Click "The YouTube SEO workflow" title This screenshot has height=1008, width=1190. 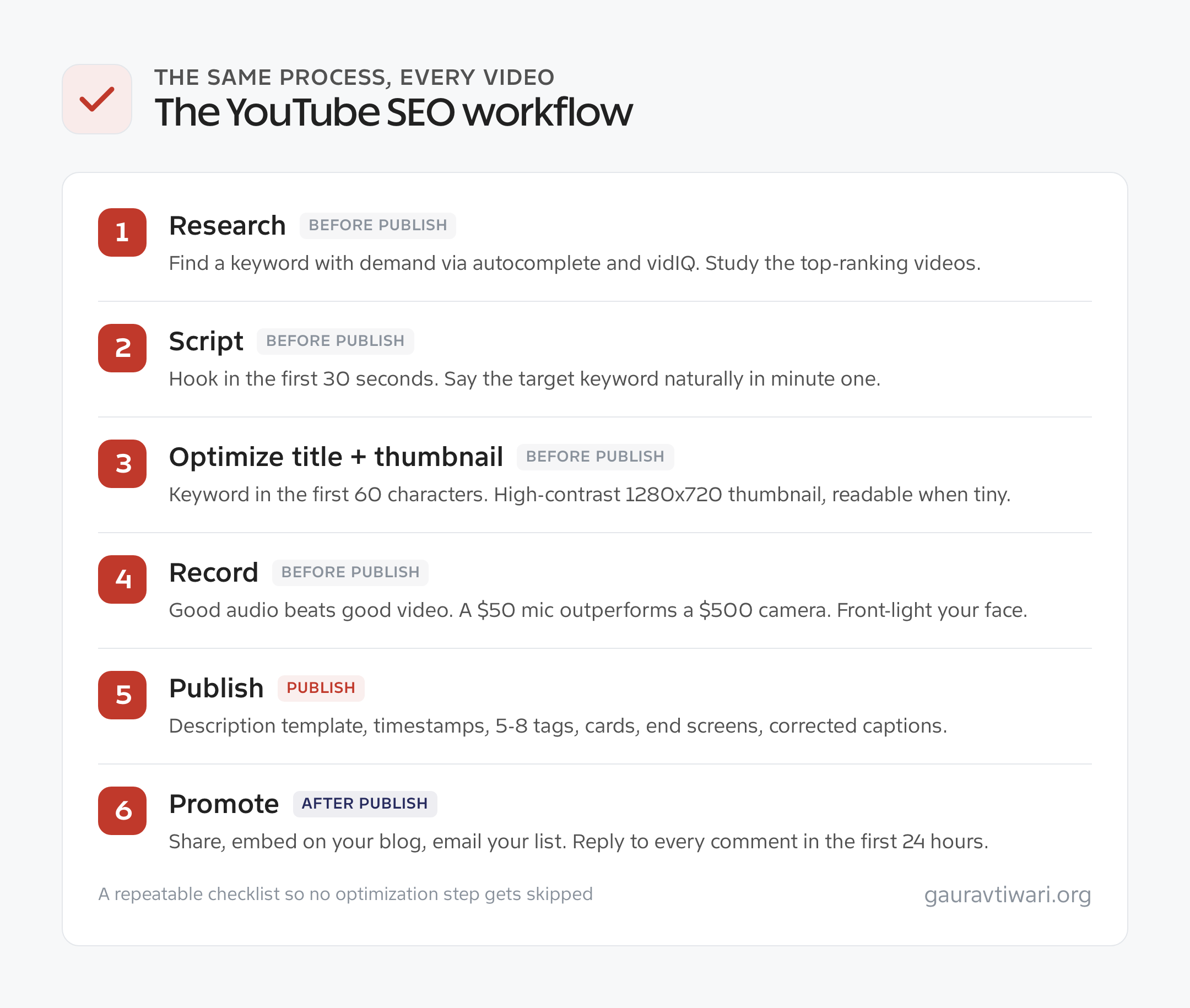394,112
